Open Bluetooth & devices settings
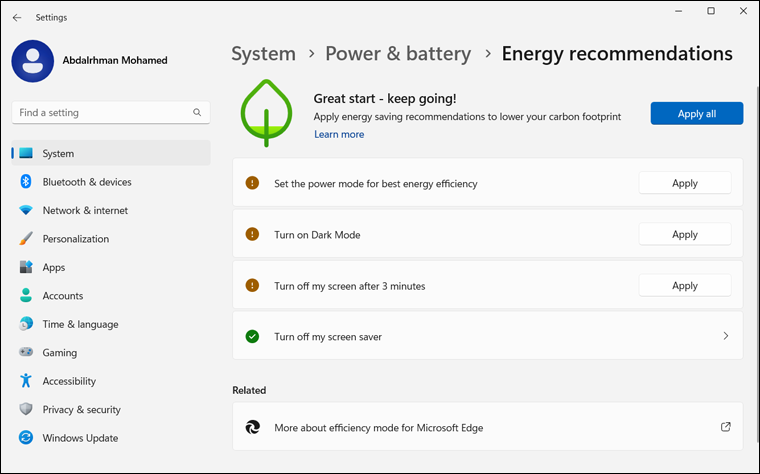The height and width of the screenshot is (474, 760). pyautogui.click(x=87, y=182)
